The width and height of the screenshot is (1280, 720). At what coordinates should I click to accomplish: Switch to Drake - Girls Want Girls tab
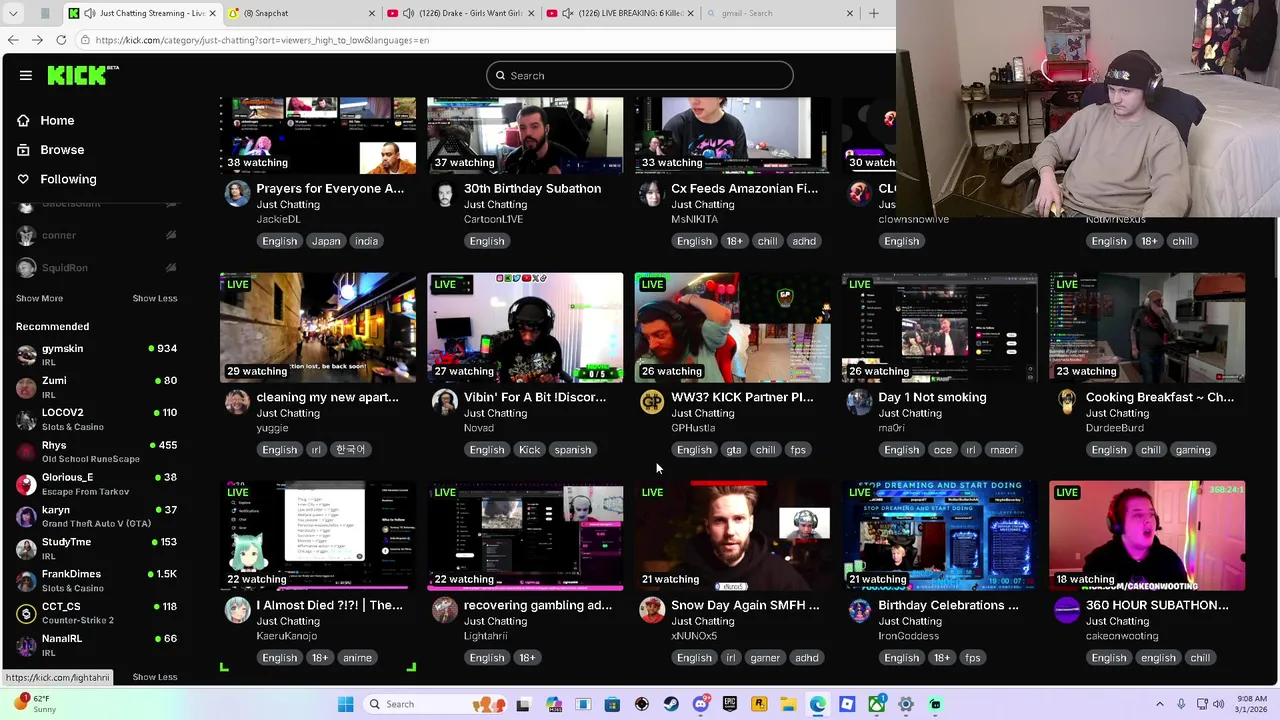(460, 13)
